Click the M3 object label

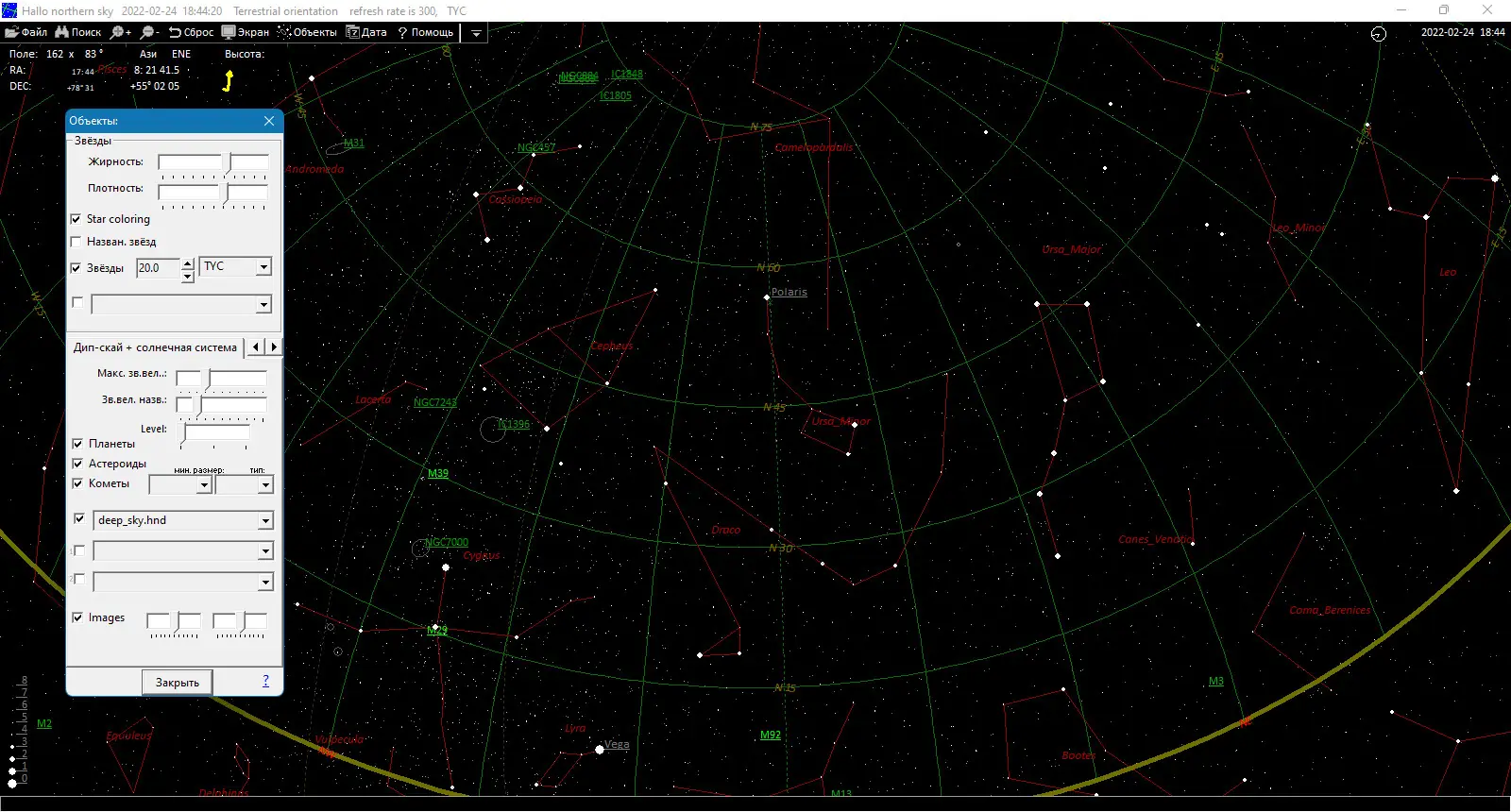(1216, 682)
